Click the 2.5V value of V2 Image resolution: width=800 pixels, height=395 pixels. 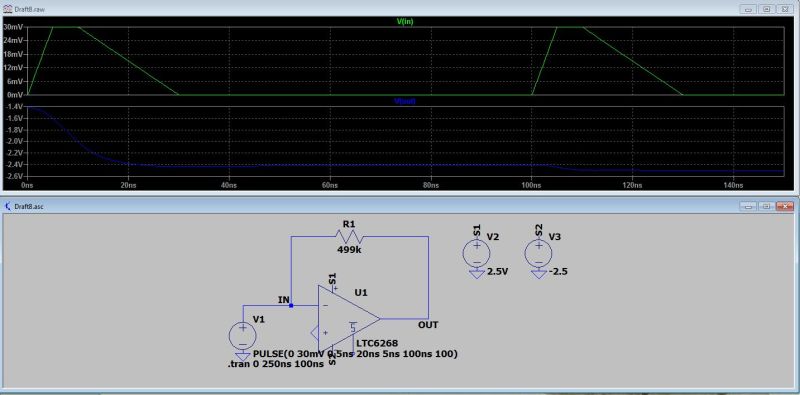click(498, 271)
